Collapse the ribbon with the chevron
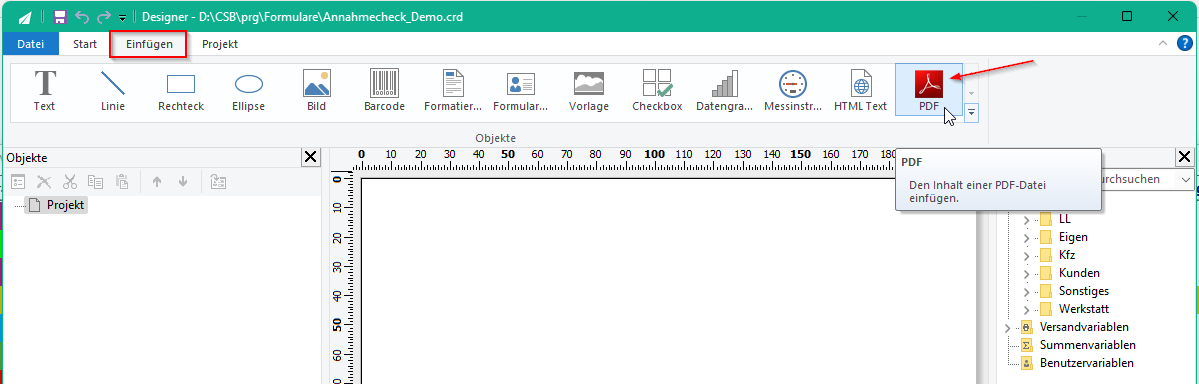Image resolution: width=1199 pixels, height=384 pixels. tap(1163, 44)
